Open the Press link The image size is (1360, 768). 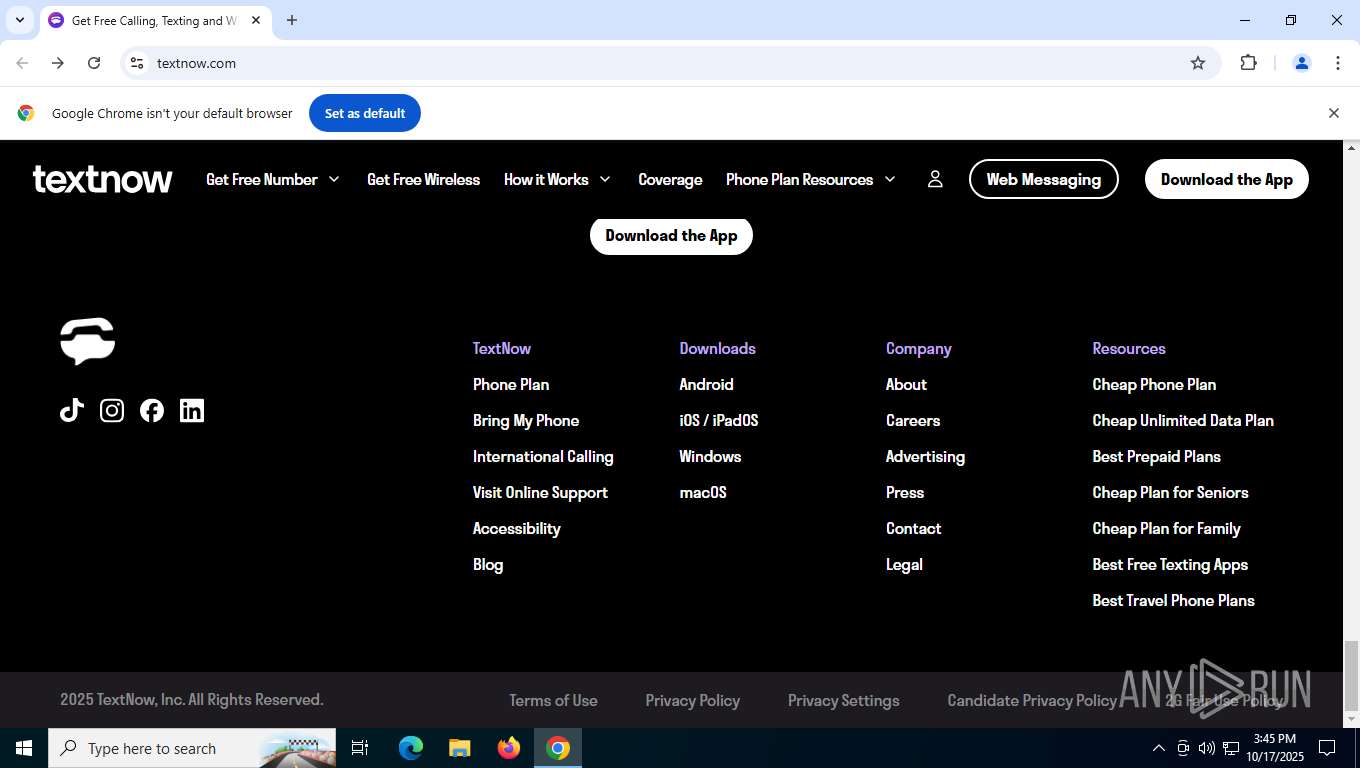click(905, 492)
